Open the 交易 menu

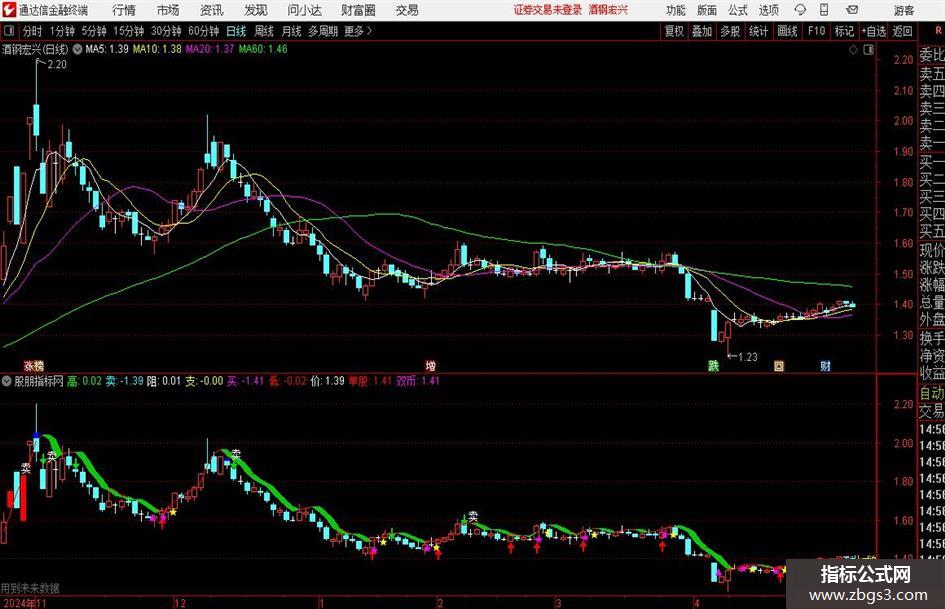click(x=407, y=10)
